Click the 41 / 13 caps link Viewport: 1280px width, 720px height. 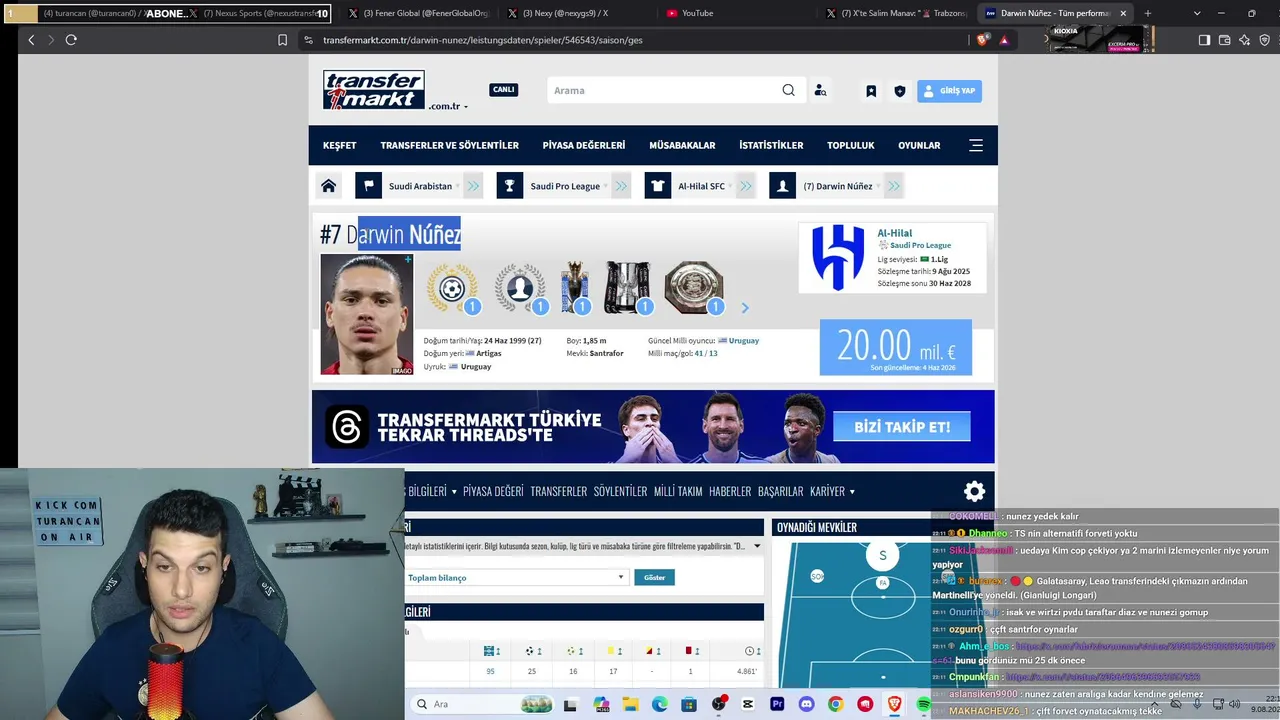(x=706, y=353)
